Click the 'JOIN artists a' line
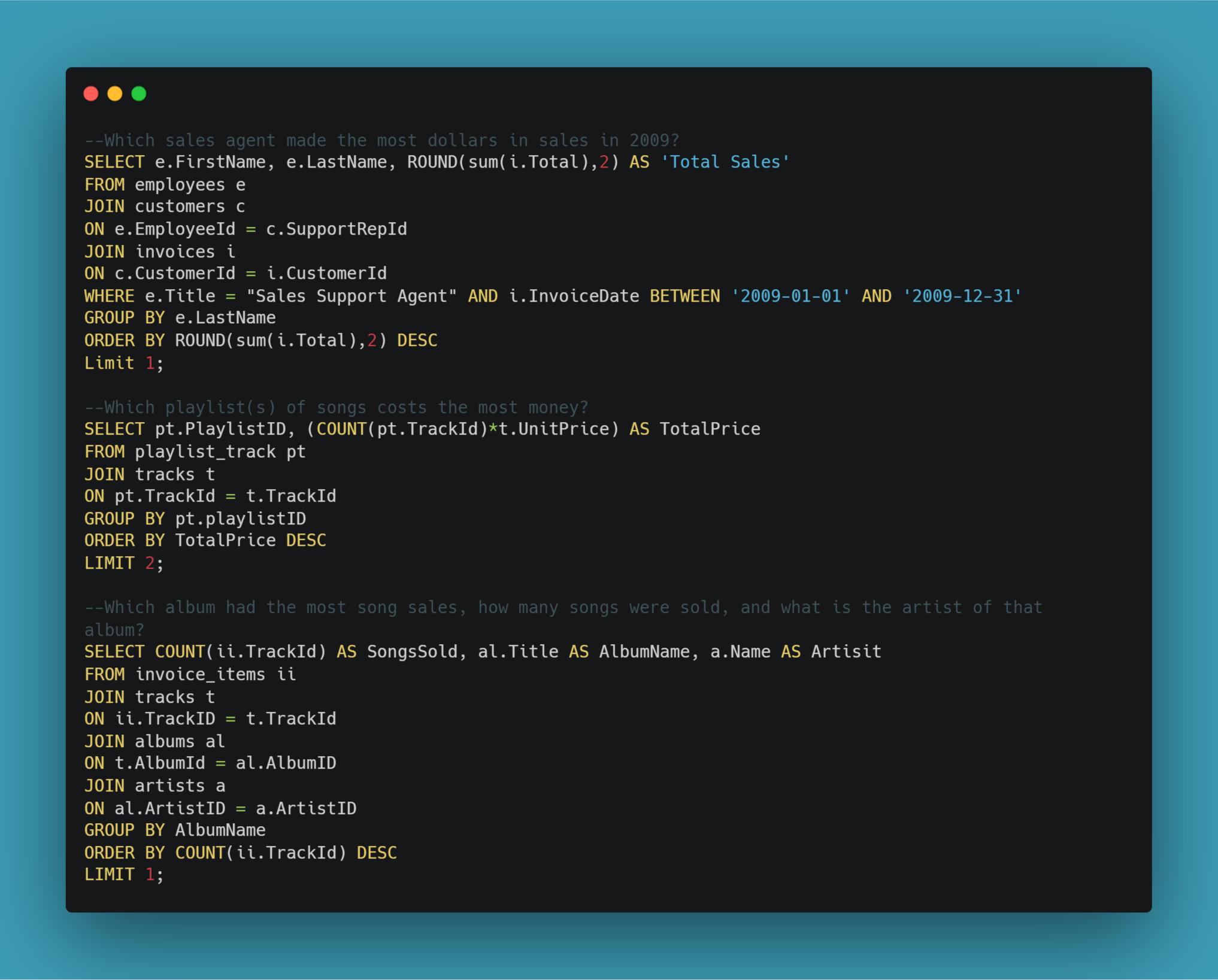 click(154, 785)
